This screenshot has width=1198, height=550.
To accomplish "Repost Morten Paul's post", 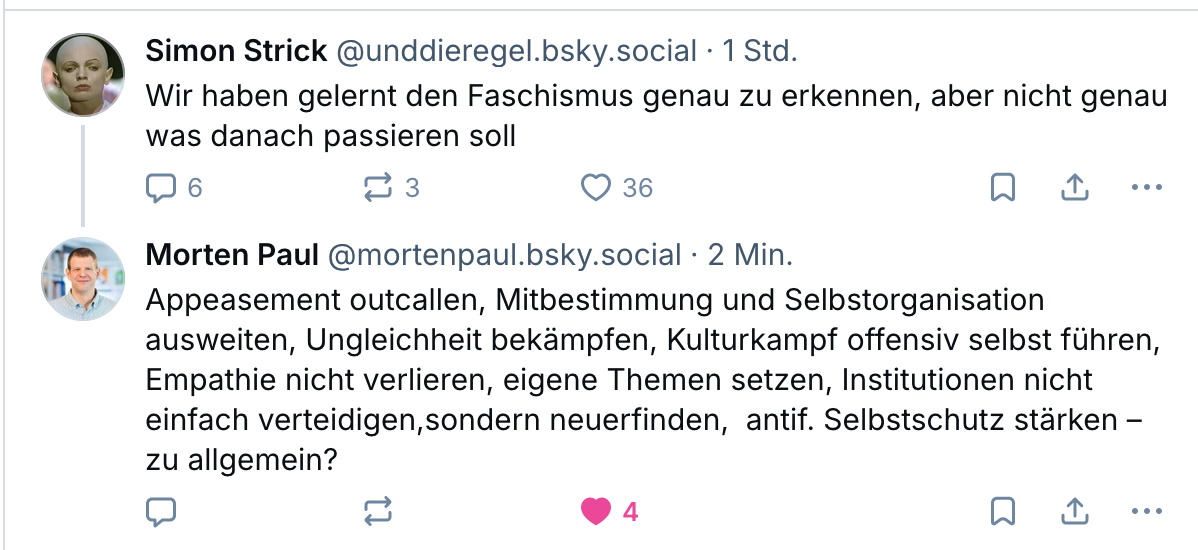I will (379, 512).
